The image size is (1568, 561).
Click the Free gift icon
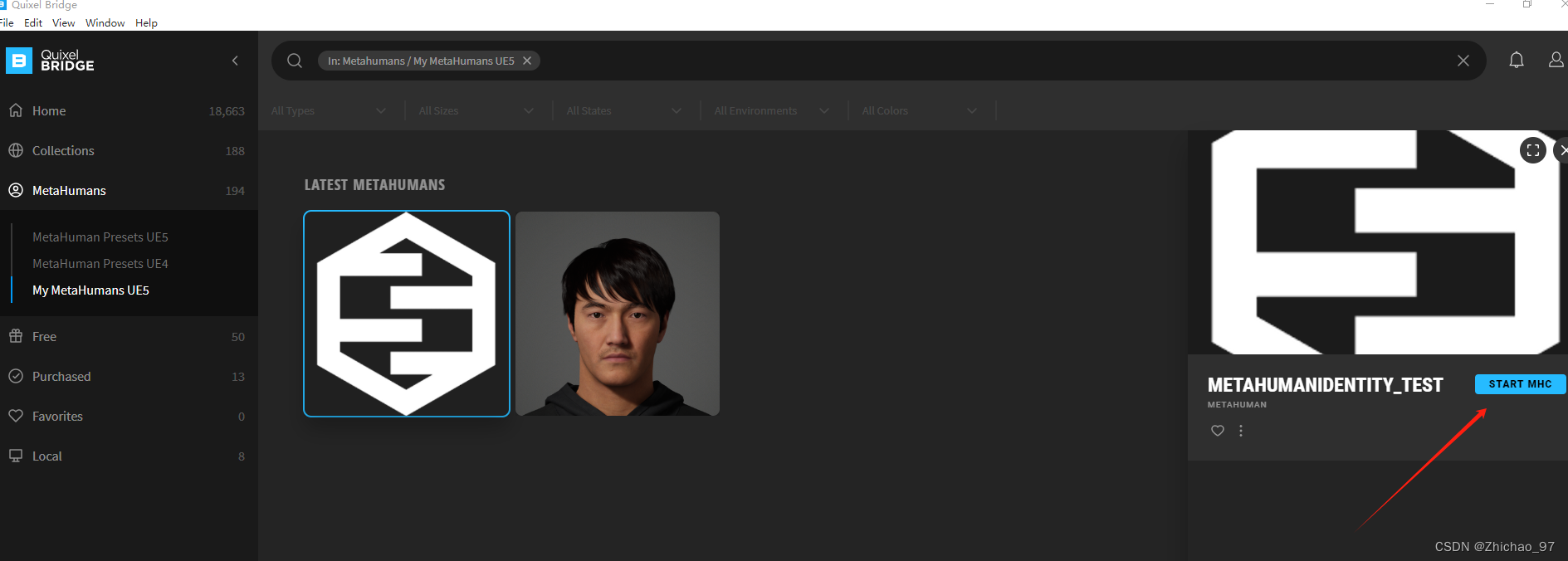(16, 336)
